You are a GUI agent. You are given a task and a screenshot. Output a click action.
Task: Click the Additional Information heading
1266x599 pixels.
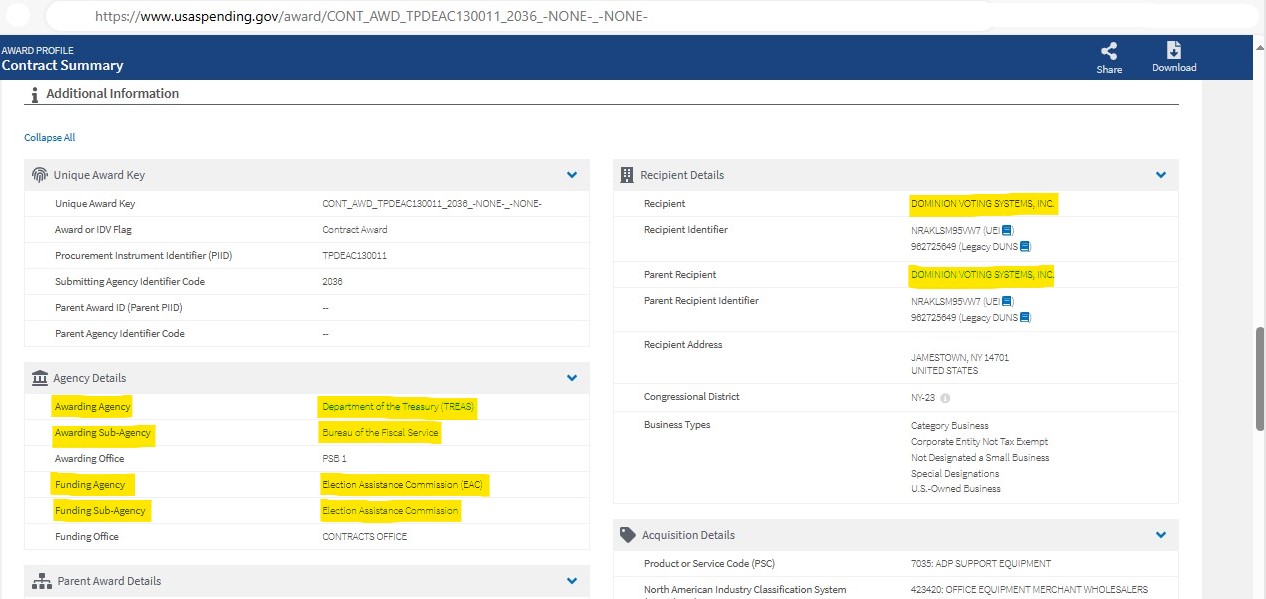pyautogui.click(x=113, y=94)
